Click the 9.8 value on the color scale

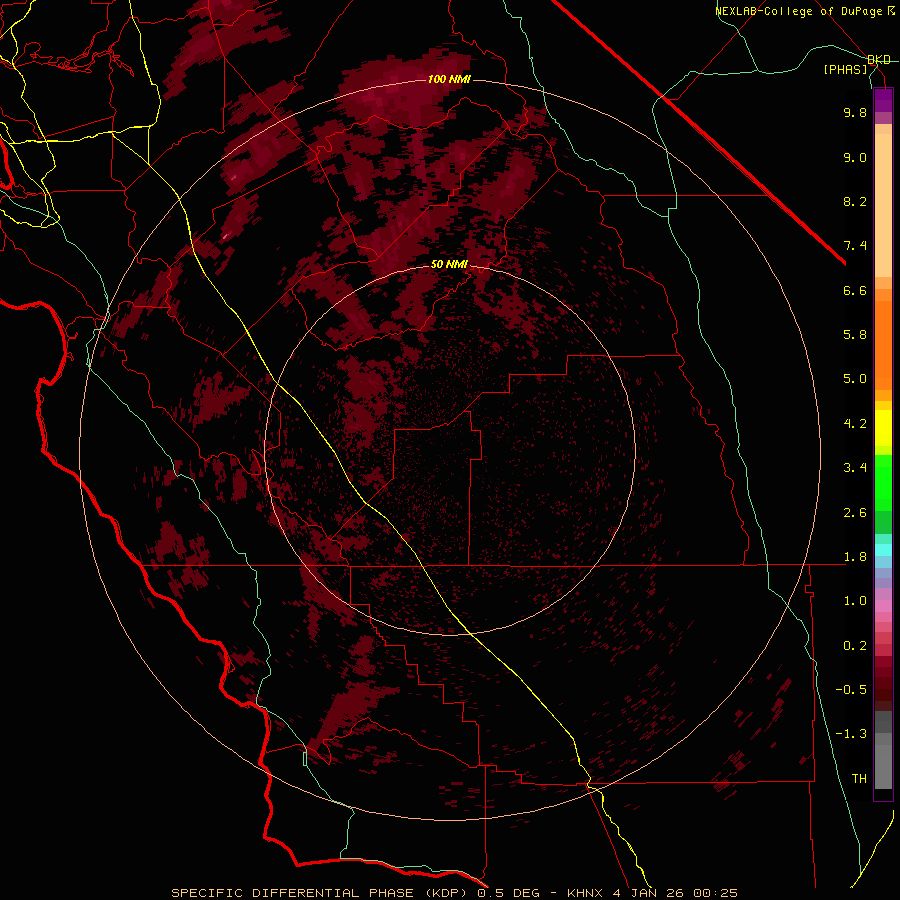pos(855,112)
